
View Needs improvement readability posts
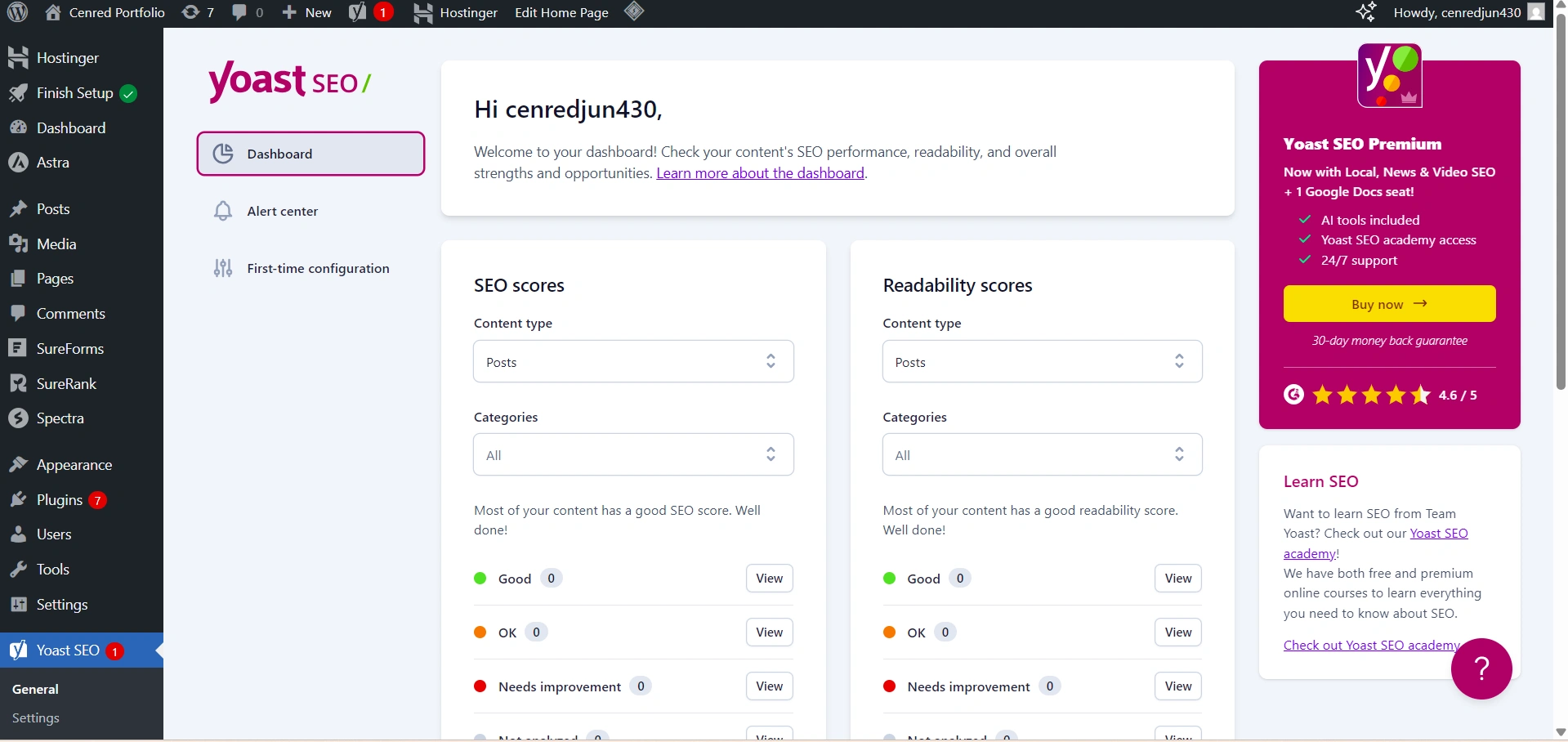pyautogui.click(x=1177, y=686)
